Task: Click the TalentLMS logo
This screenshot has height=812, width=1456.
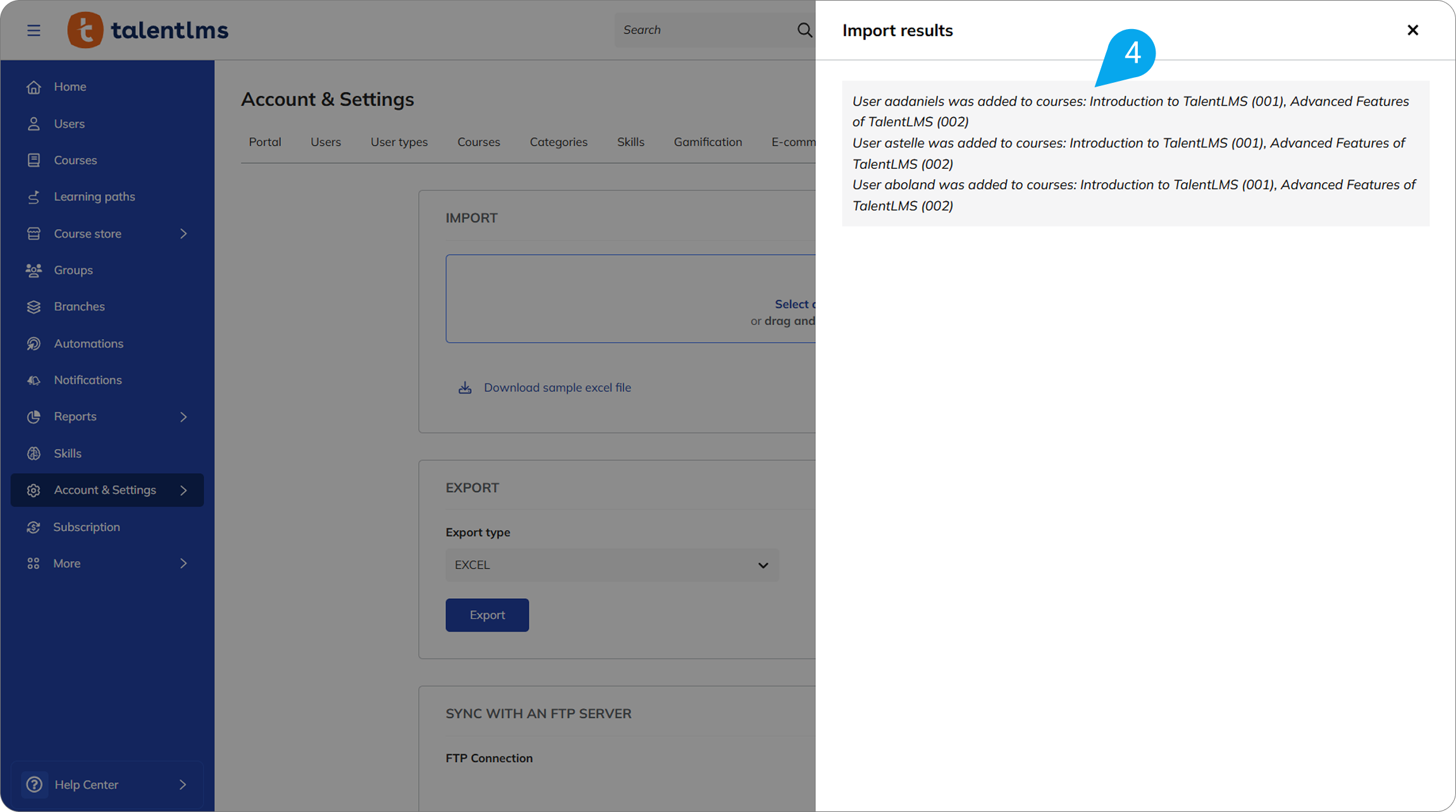Action: point(148,30)
